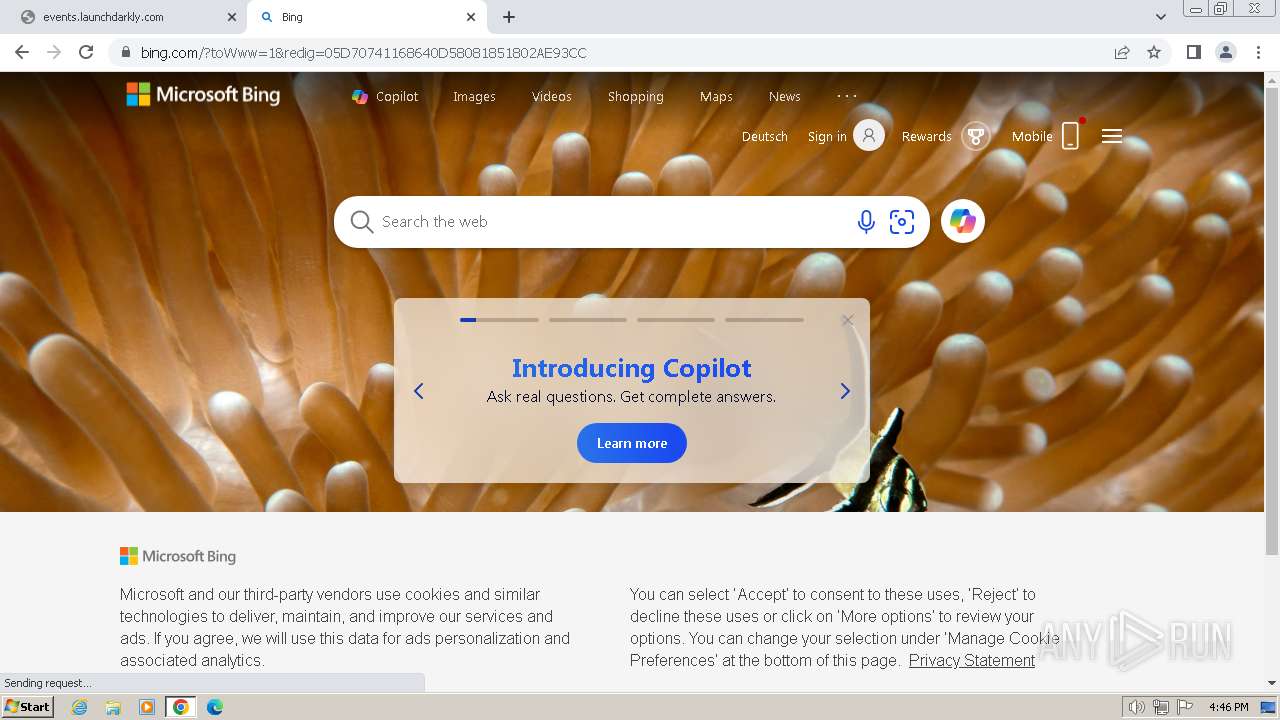Close the events.launchdarkly.com tab
Viewport: 1280px width, 720px height.
click(x=231, y=17)
